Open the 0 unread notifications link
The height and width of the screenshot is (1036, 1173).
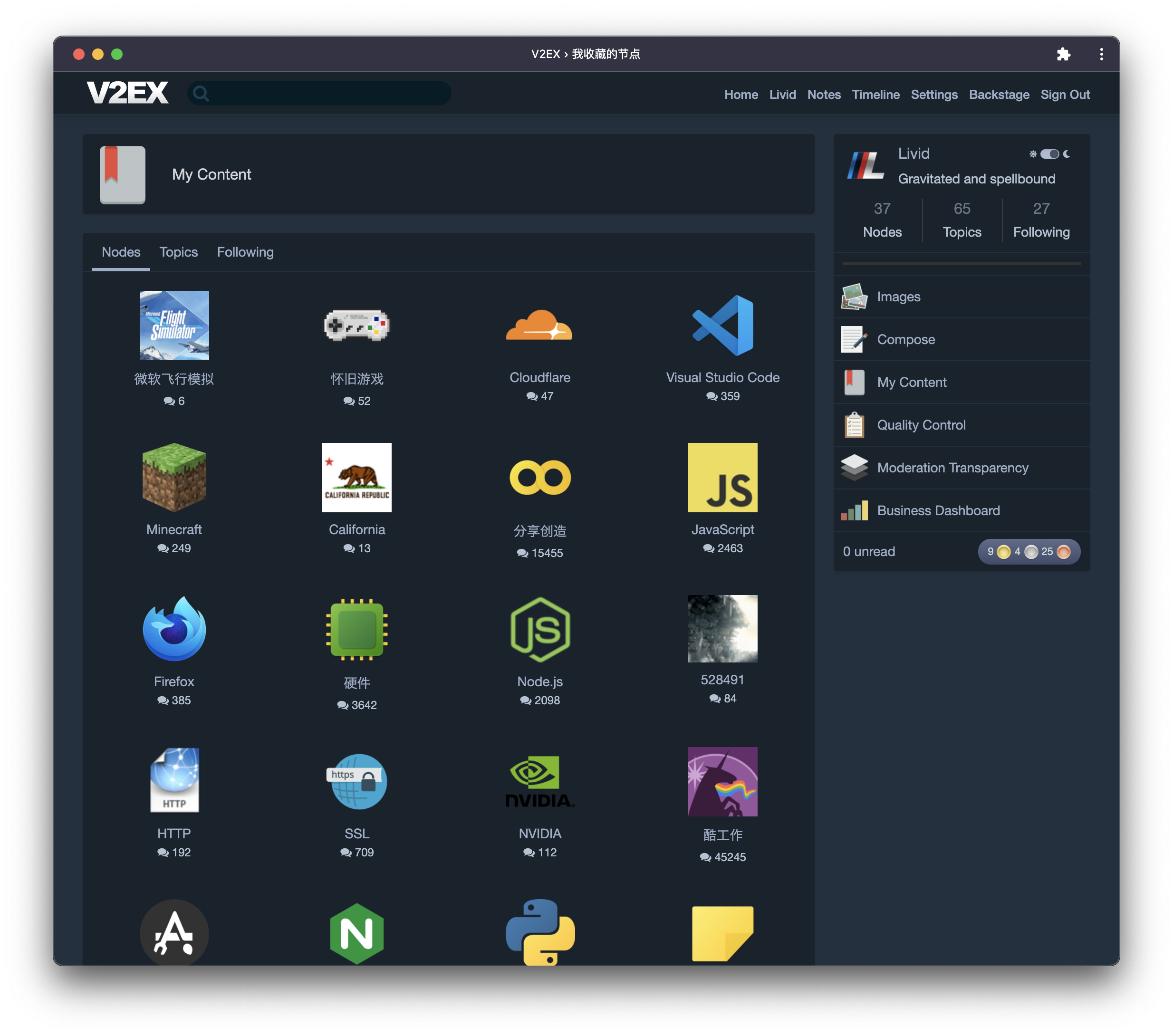(869, 552)
